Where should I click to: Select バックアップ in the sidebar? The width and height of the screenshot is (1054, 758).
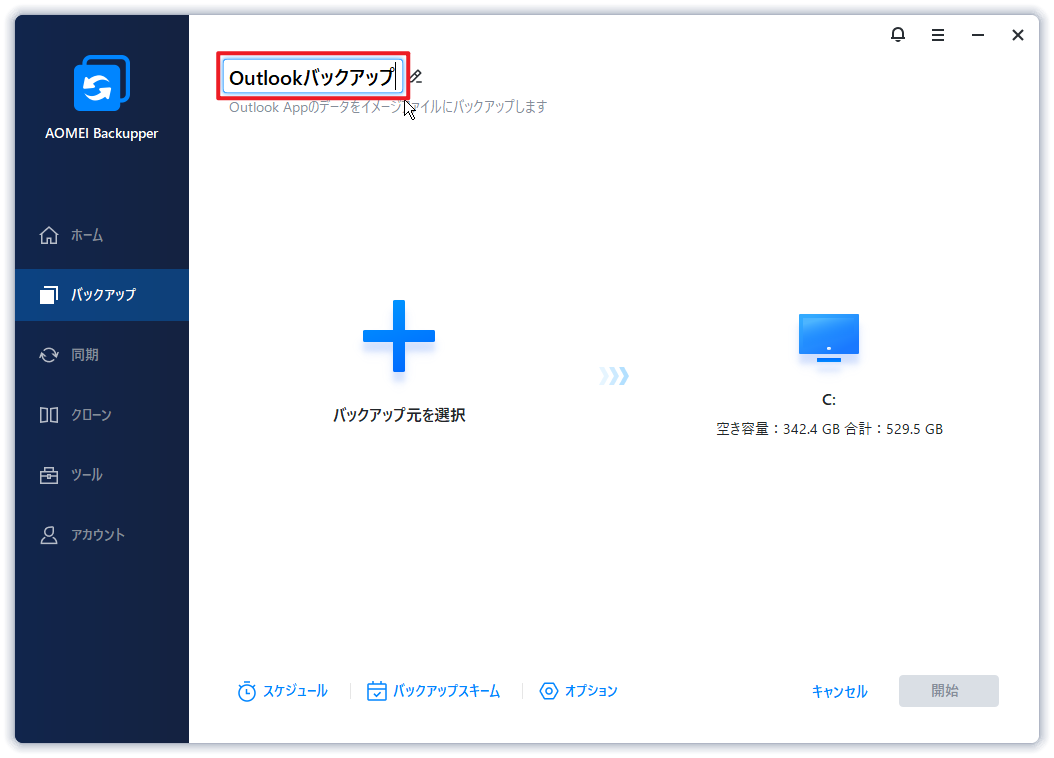(x=102, y=295)
